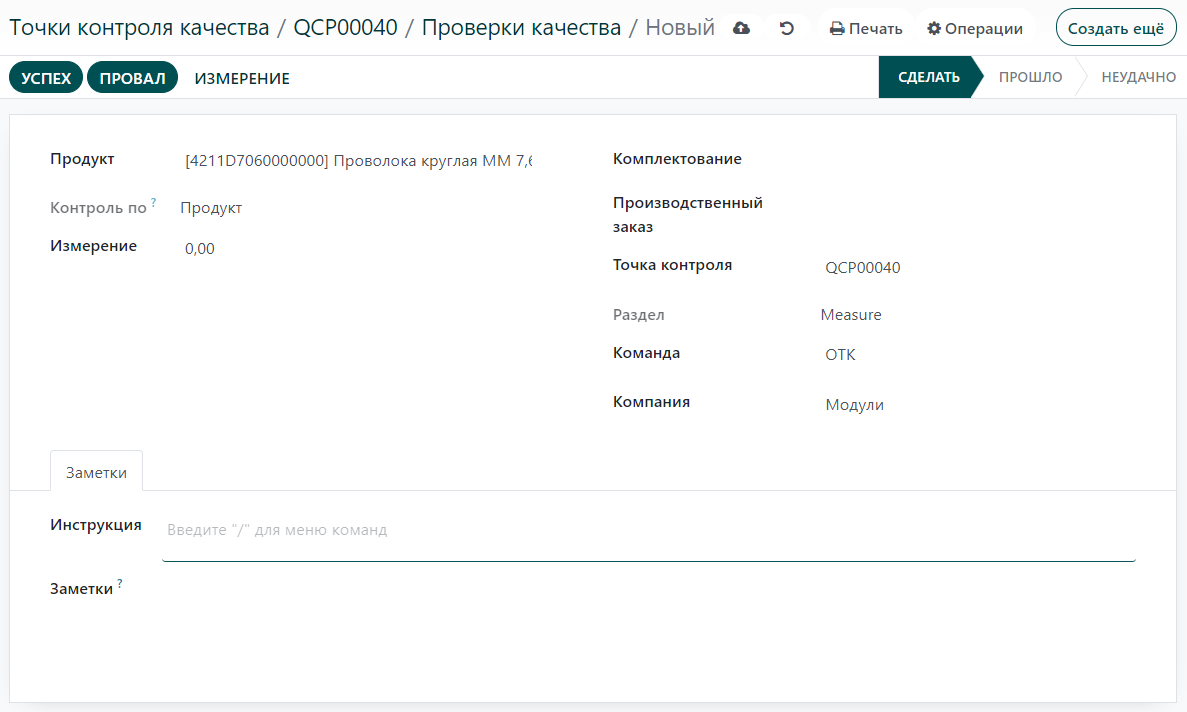Edit the Измерение value field
The image size is (1187, 712).
[358, 248]
